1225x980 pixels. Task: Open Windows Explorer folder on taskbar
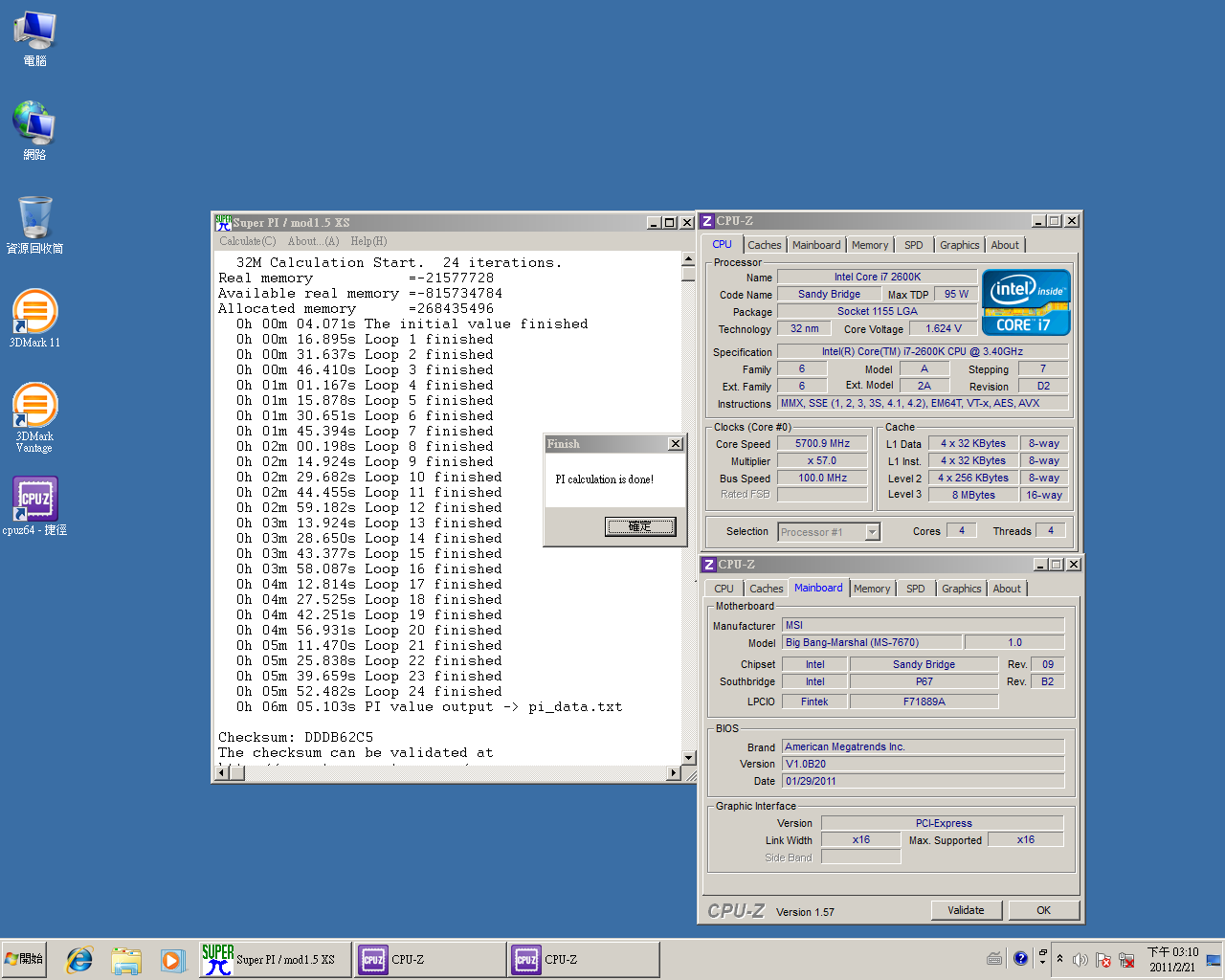(125, 960)
